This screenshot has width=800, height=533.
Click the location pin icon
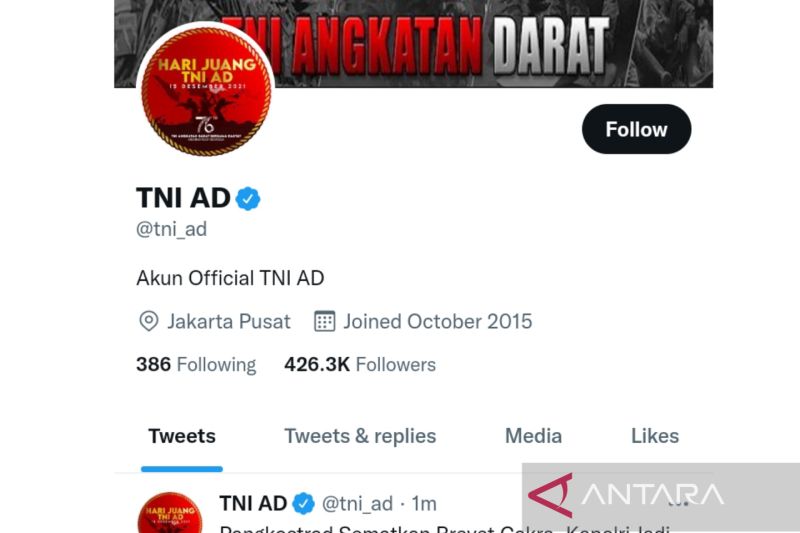pos(148,321)
